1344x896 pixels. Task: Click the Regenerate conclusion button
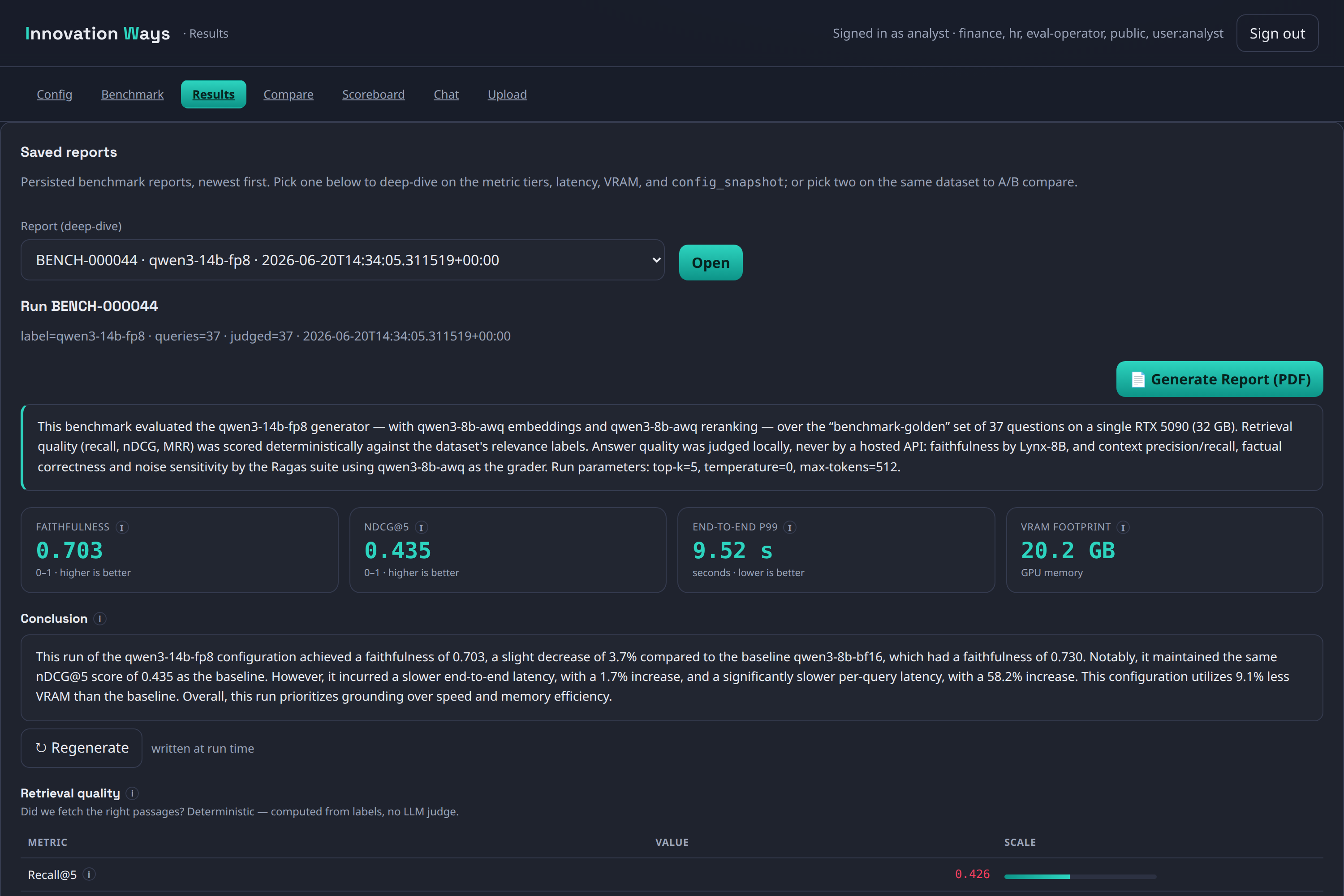pos(82,748)
